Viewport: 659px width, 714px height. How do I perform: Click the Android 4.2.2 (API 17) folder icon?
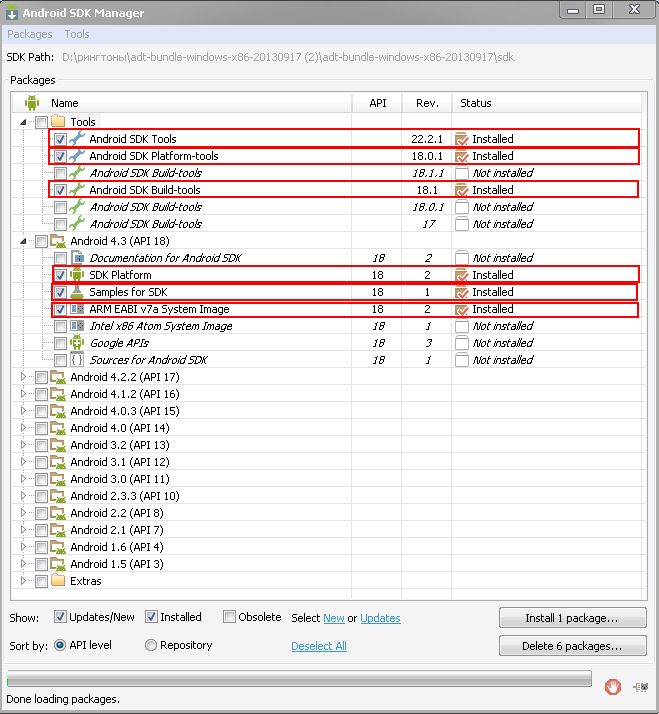coord(58,377)
